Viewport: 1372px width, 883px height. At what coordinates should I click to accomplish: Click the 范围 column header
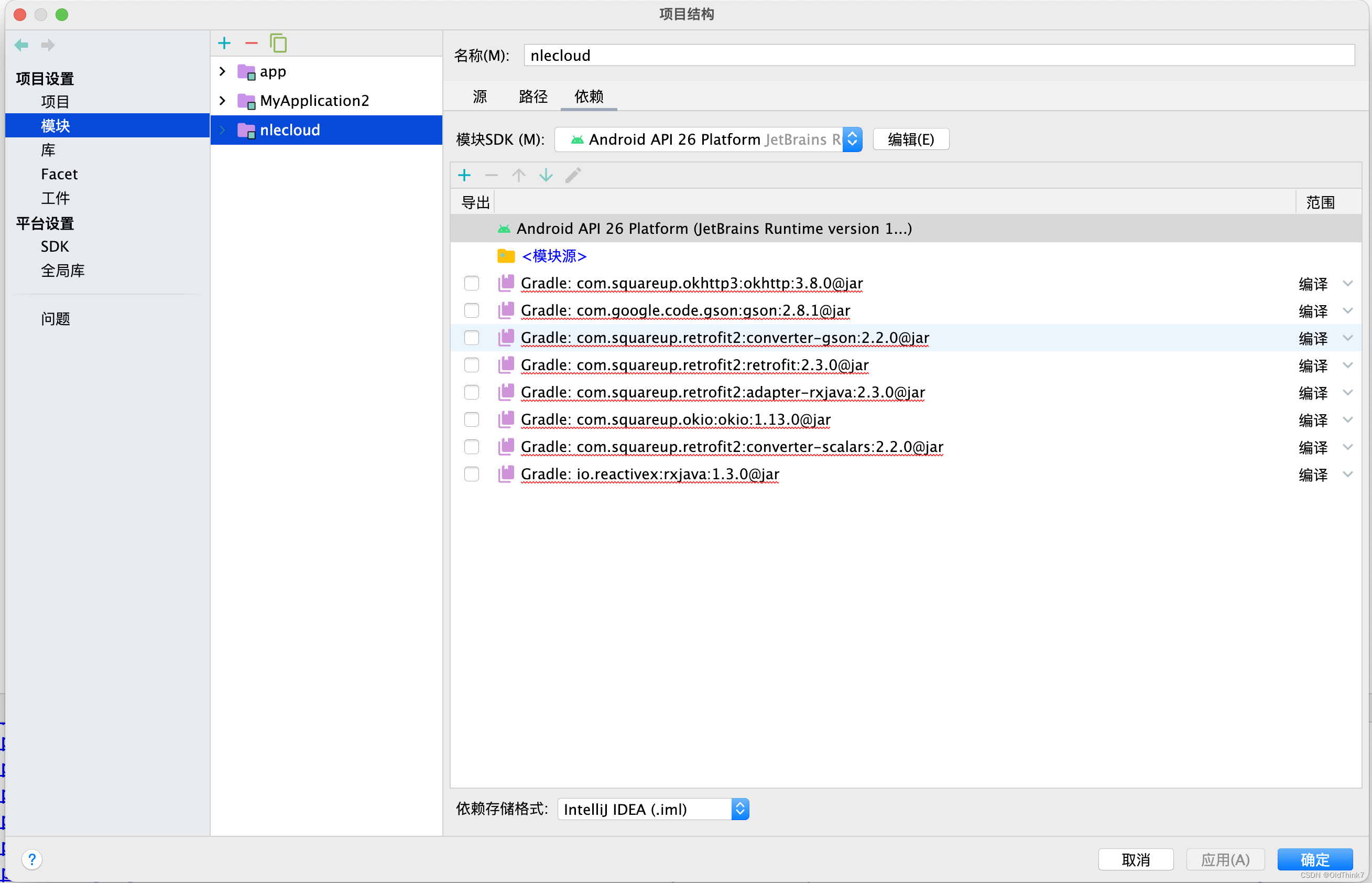1320,202
